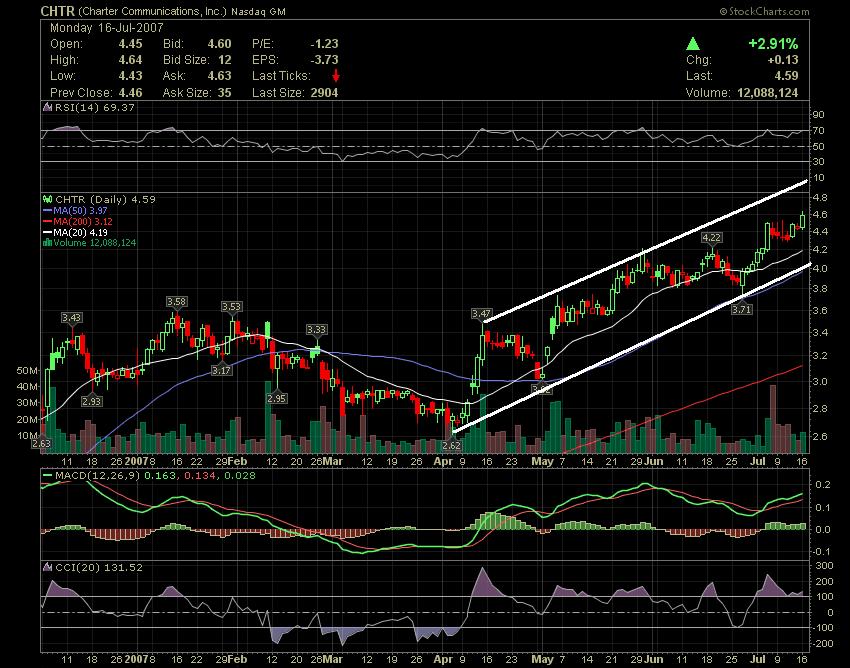850x668 pixels.
Task: Click the Last Size value 2904
Action: (324, 93)
